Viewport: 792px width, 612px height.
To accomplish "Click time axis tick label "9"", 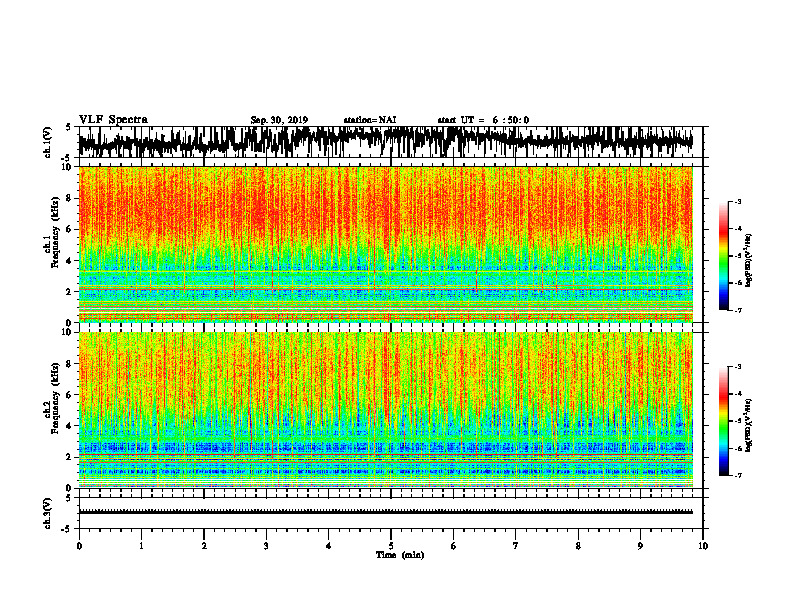I will coord(640,546).
